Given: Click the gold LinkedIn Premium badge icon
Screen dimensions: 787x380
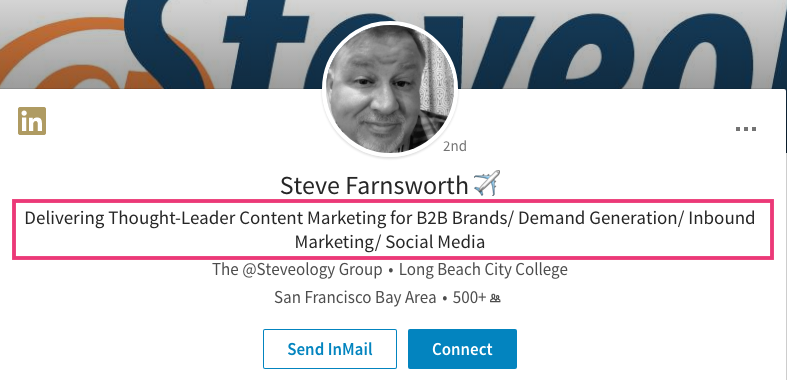Looking at the screenshot, I should [32, 121].
